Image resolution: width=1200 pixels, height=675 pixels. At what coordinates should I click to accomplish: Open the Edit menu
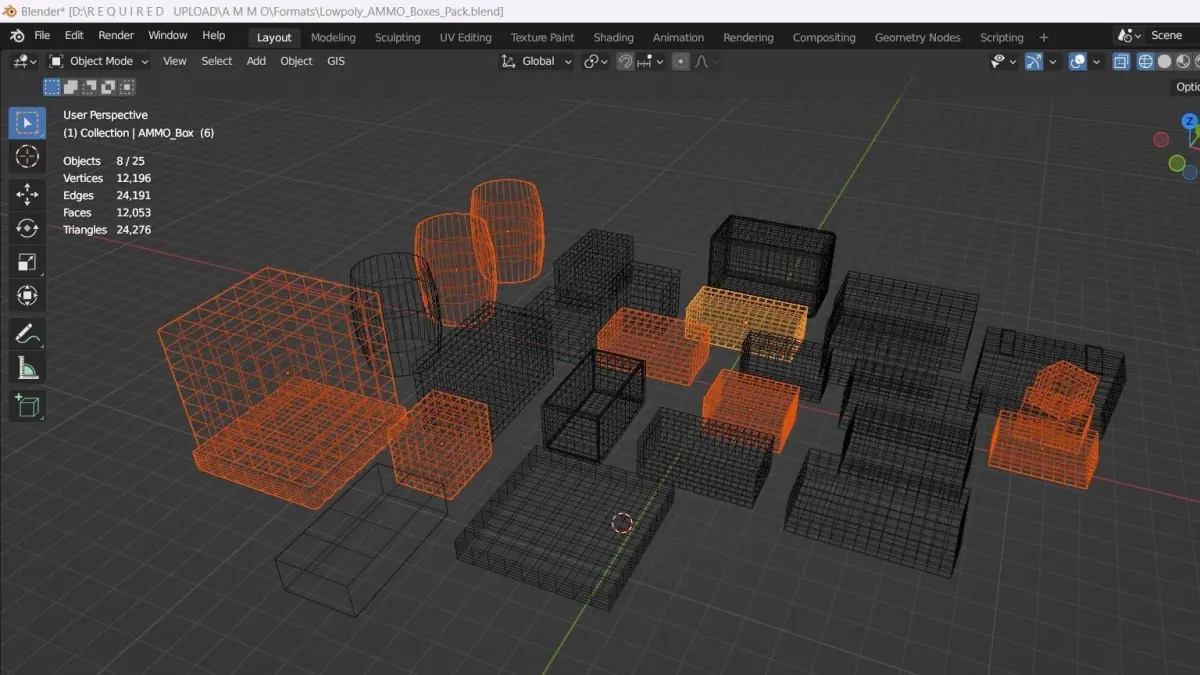[74, 36]
